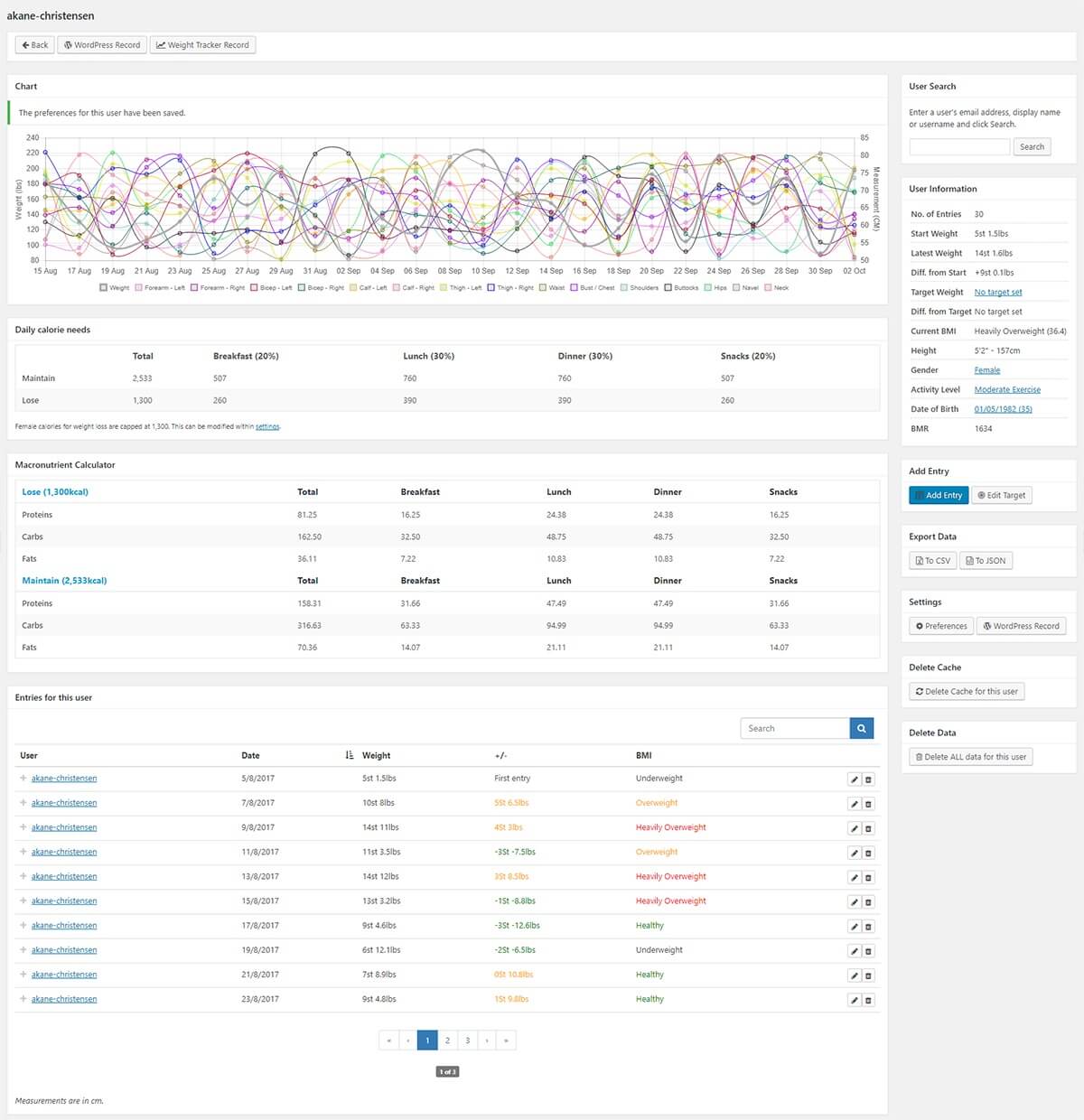Expand the 17/8/2017 entry row plus icon
The width and height of the screenshot is (1084, 1120).
point(23,925)
